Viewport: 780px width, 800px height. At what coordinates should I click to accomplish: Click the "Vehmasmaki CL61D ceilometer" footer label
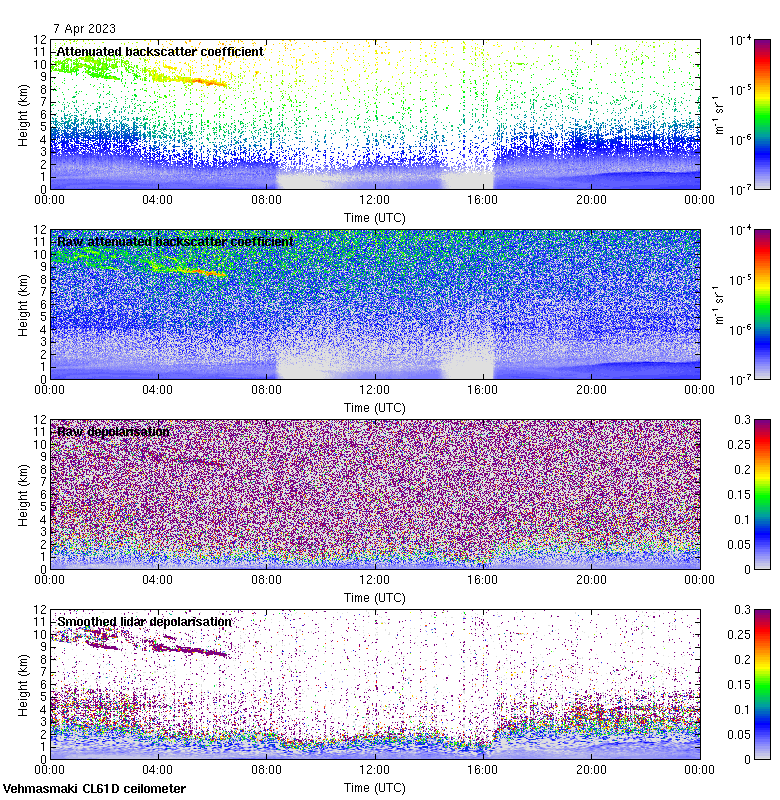pyautogui.click(x=94, y=788)
